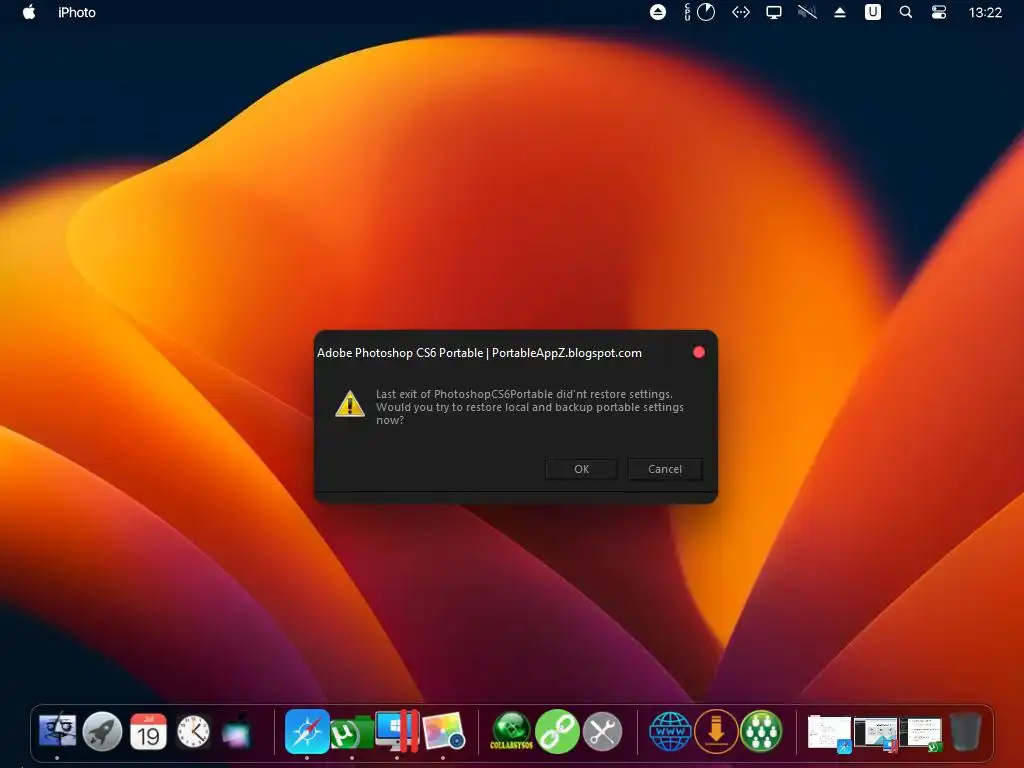Click the network arrows status icon
Viewport: 1024px width, 768px height.
(x=741, y=12)
